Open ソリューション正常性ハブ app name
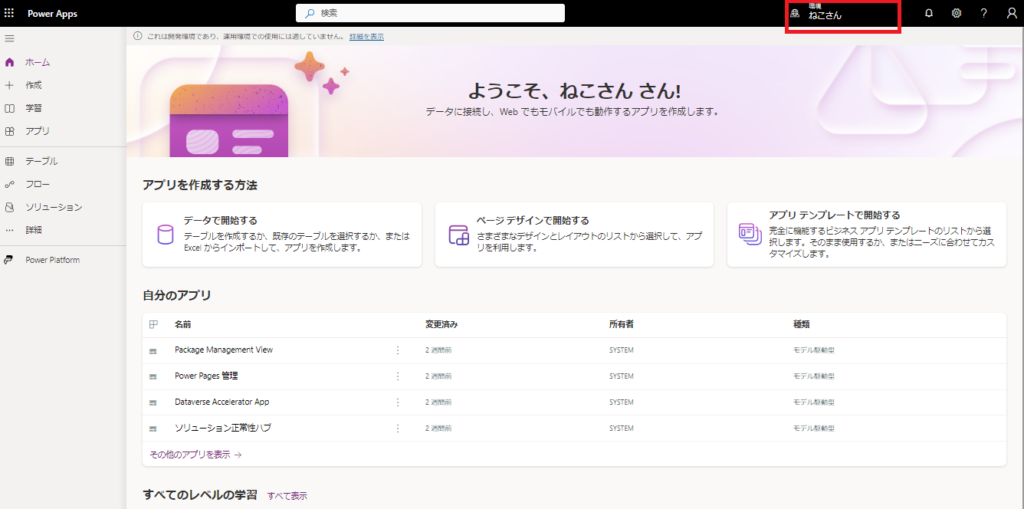 click(223, 429)
